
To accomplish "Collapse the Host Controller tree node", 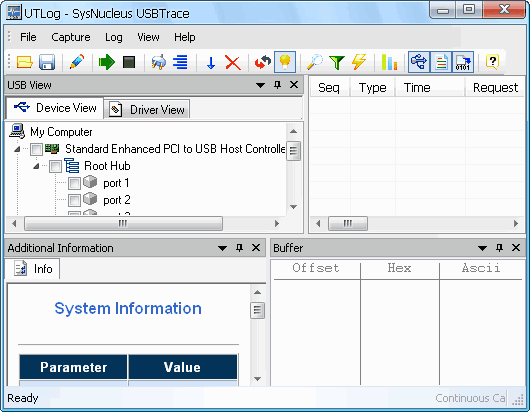I will (x=17, y=149).
